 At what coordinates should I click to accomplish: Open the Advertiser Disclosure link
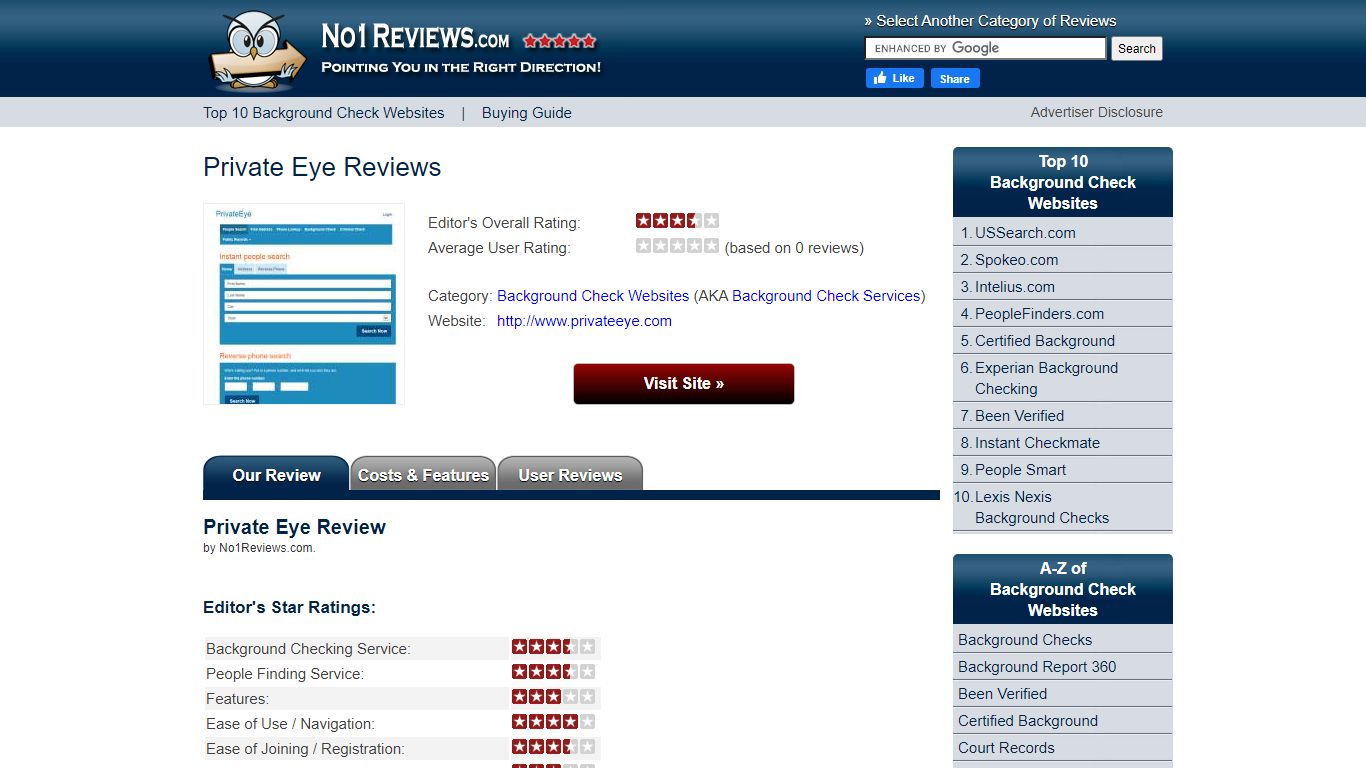tap(1097, 112)
